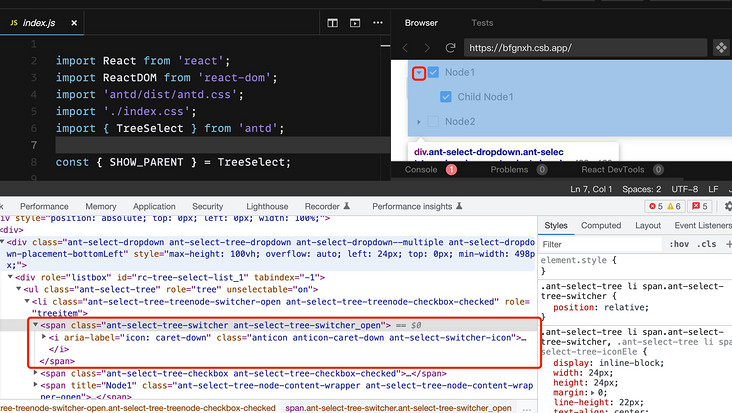The width and height of the screenshot is (732, 413).
Task: Go back in preview browser
Action: [405, 48]
